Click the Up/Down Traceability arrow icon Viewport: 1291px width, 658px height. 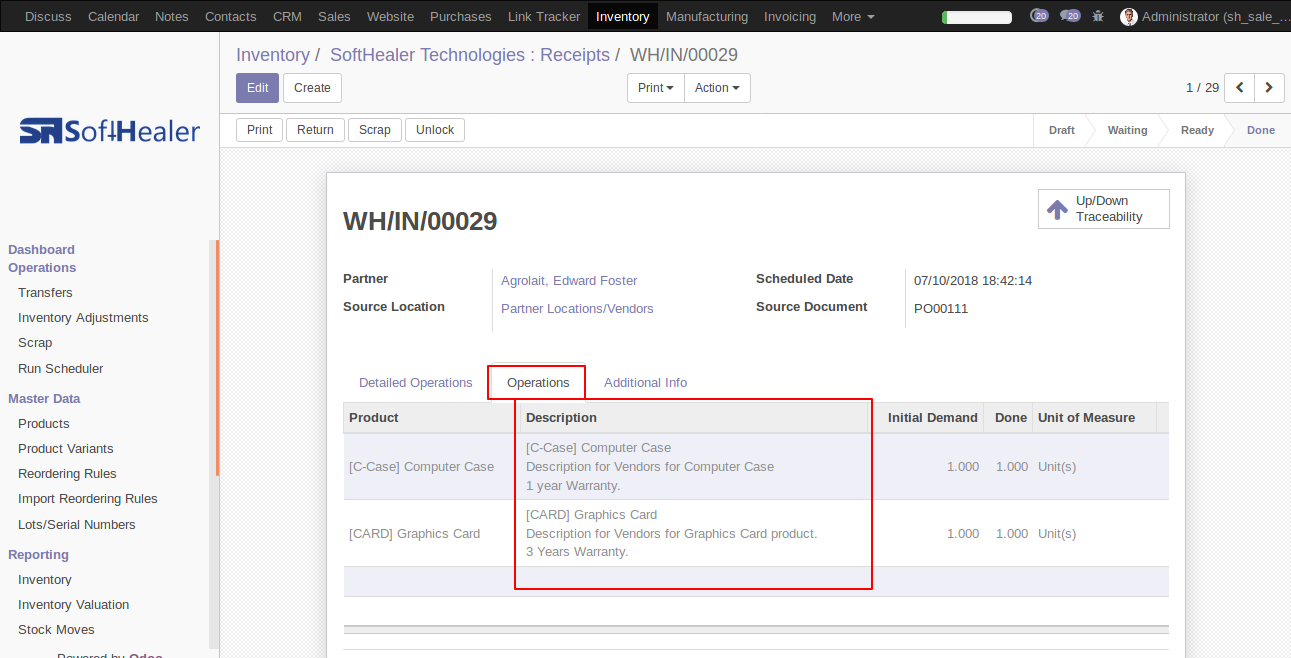pyautogui.click(x=1057, y=209)
